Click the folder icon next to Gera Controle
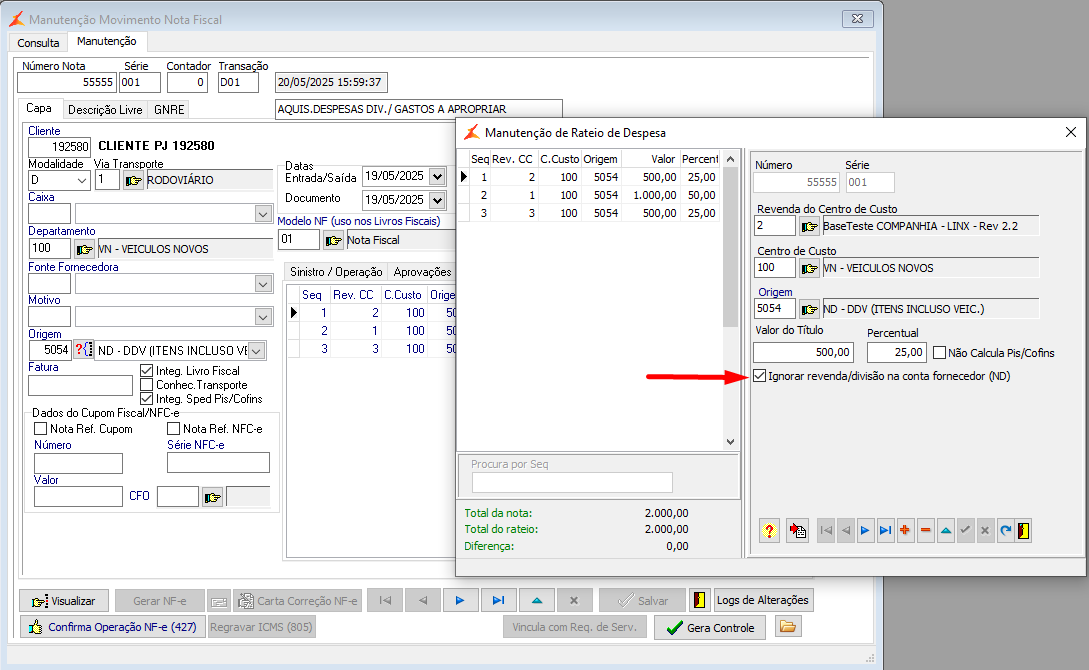The width and height of the screenshot is (1089, 670). [x=788, y=627]
